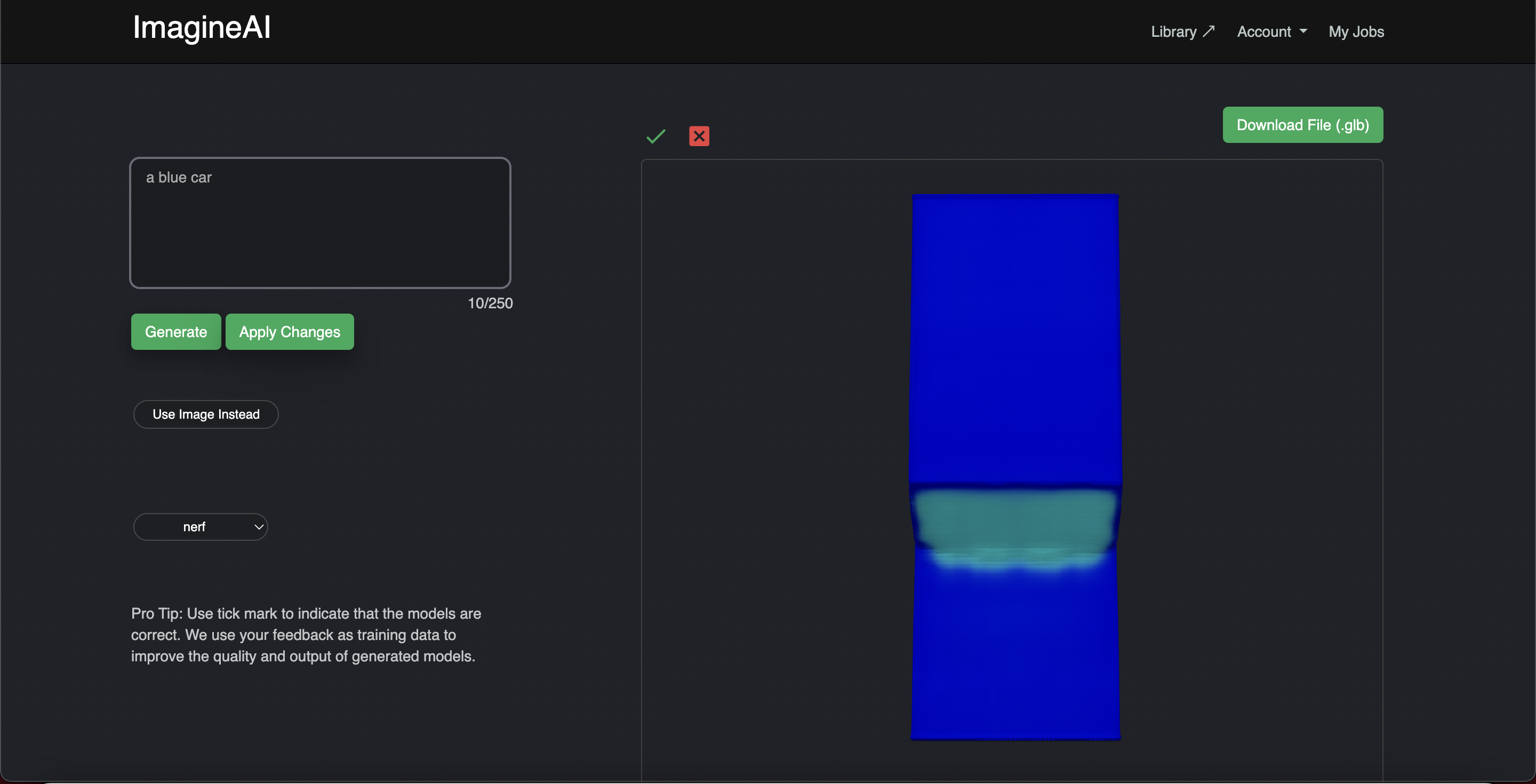Open the Library link
The image size is (1536, 784).
[x=1173, y=31]
